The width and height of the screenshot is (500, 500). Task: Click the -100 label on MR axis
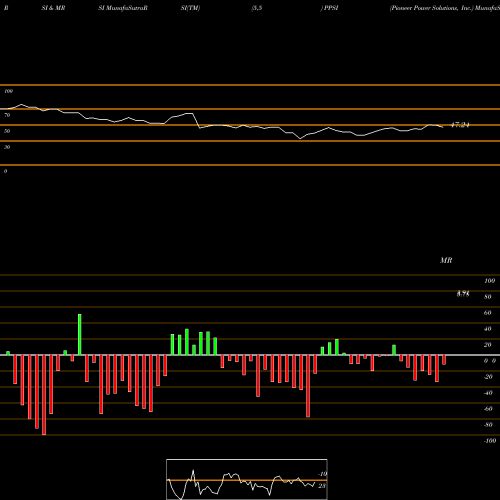pyautogui.click(x=490, y=441)
